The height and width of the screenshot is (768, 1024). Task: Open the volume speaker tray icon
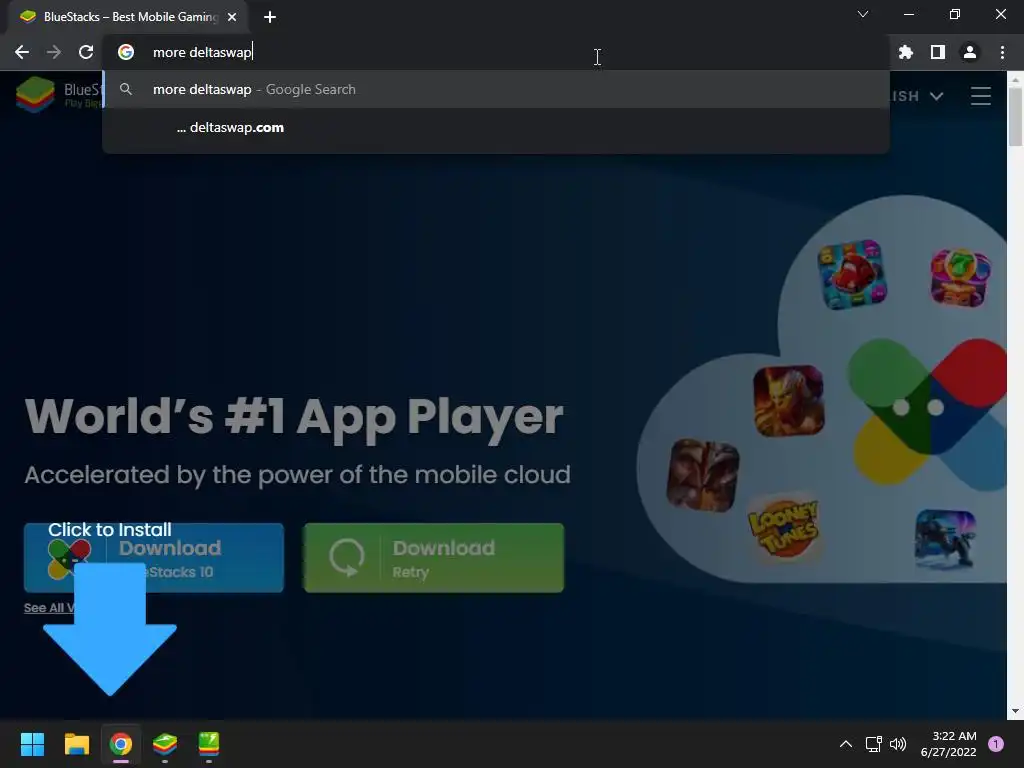tap(898, 744)
